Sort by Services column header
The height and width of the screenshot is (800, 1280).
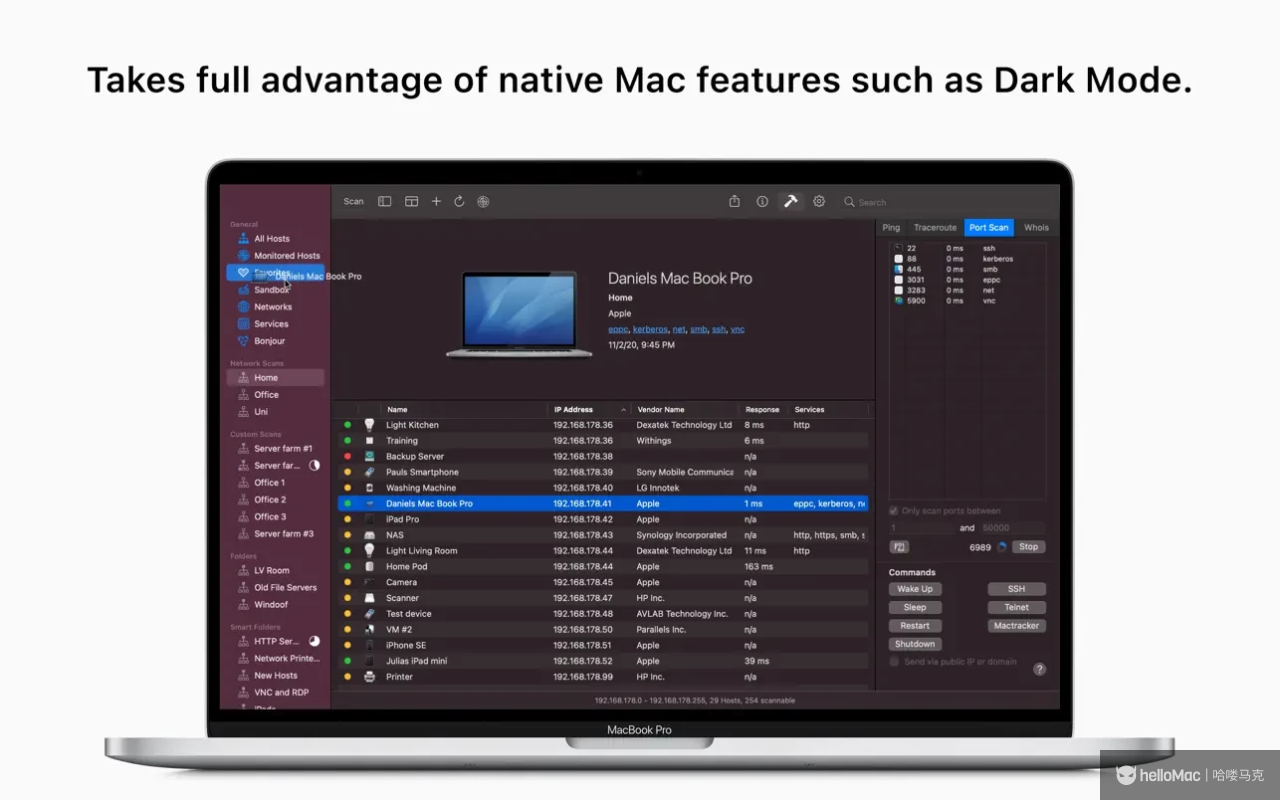click(x=828, y=410)
